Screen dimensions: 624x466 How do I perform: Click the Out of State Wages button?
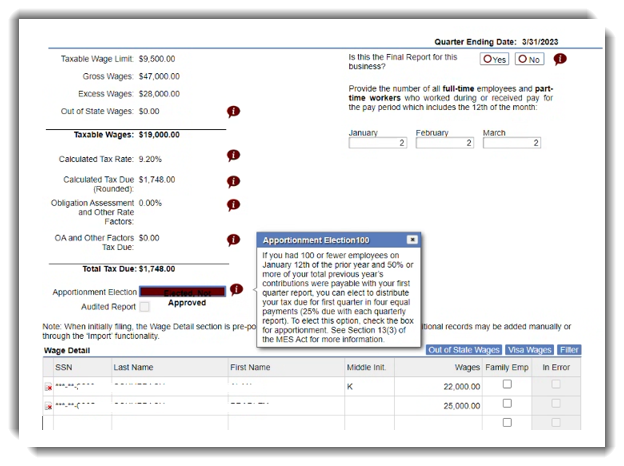(x=464, y=350)
